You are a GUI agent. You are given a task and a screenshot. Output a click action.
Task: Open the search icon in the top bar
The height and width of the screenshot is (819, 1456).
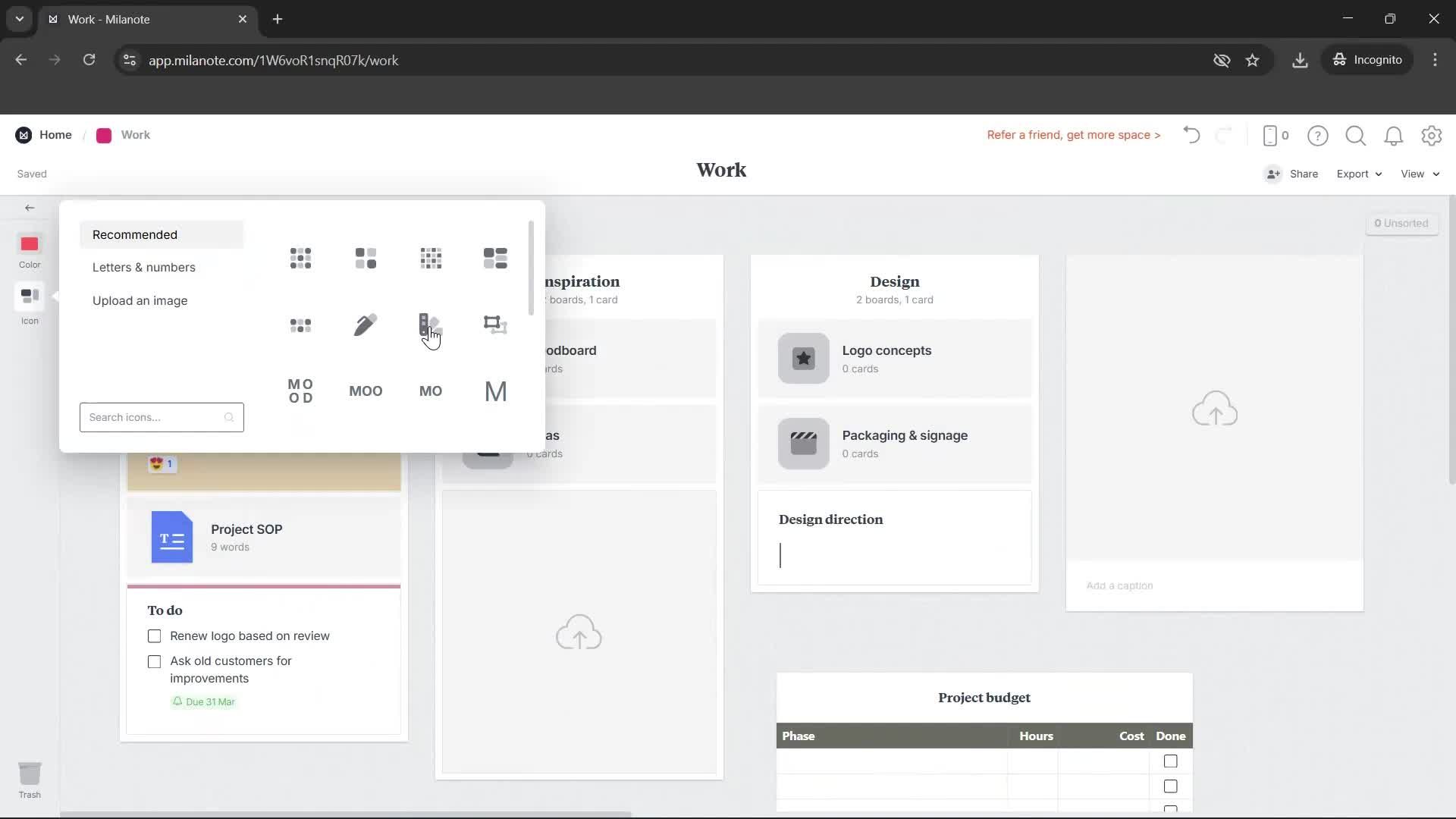pyautogui.click(x=1355, y=135)
